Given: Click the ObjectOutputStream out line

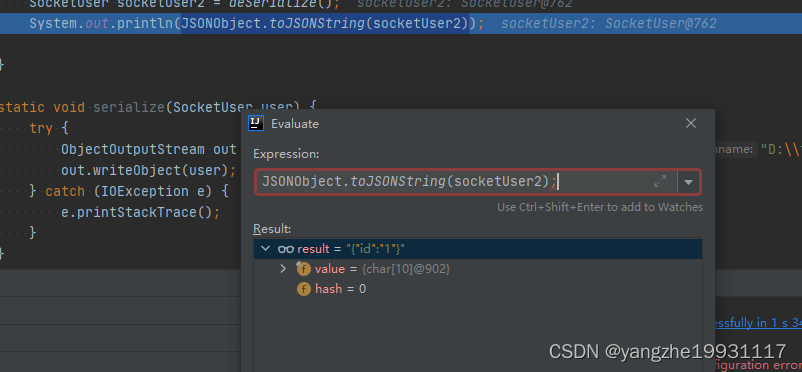Looking at the screenshot, I should [148, 149].
